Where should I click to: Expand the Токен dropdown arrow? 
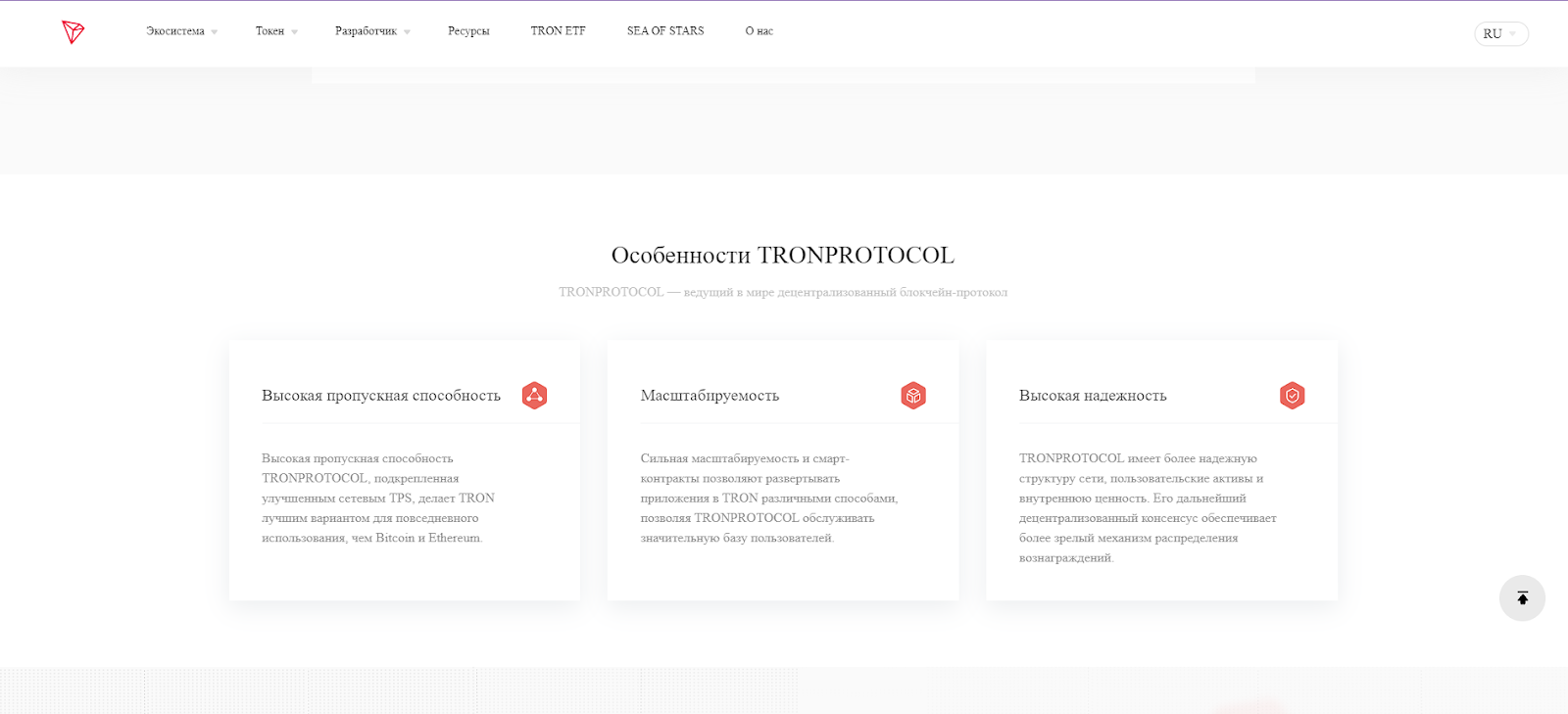[294, 32]
